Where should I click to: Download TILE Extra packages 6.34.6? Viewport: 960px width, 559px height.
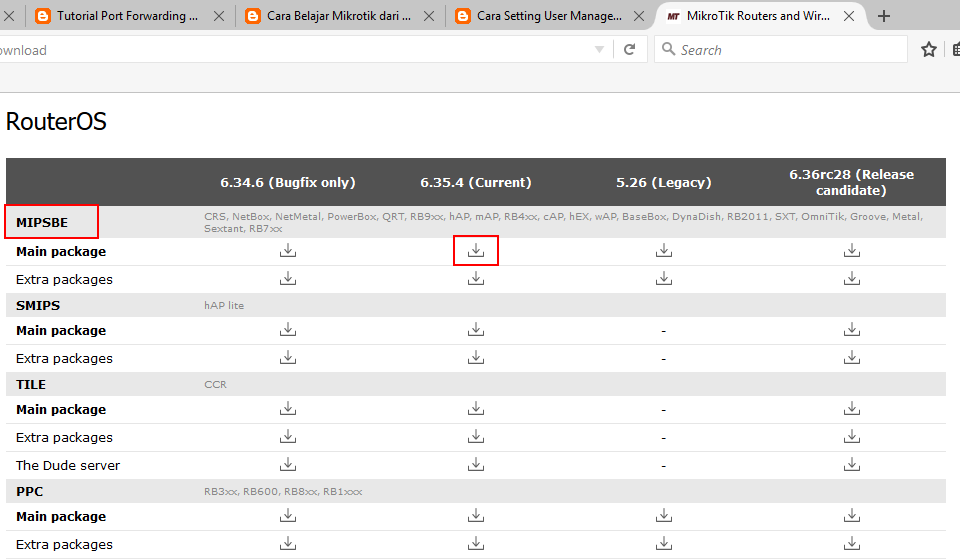tap(288, 437)
